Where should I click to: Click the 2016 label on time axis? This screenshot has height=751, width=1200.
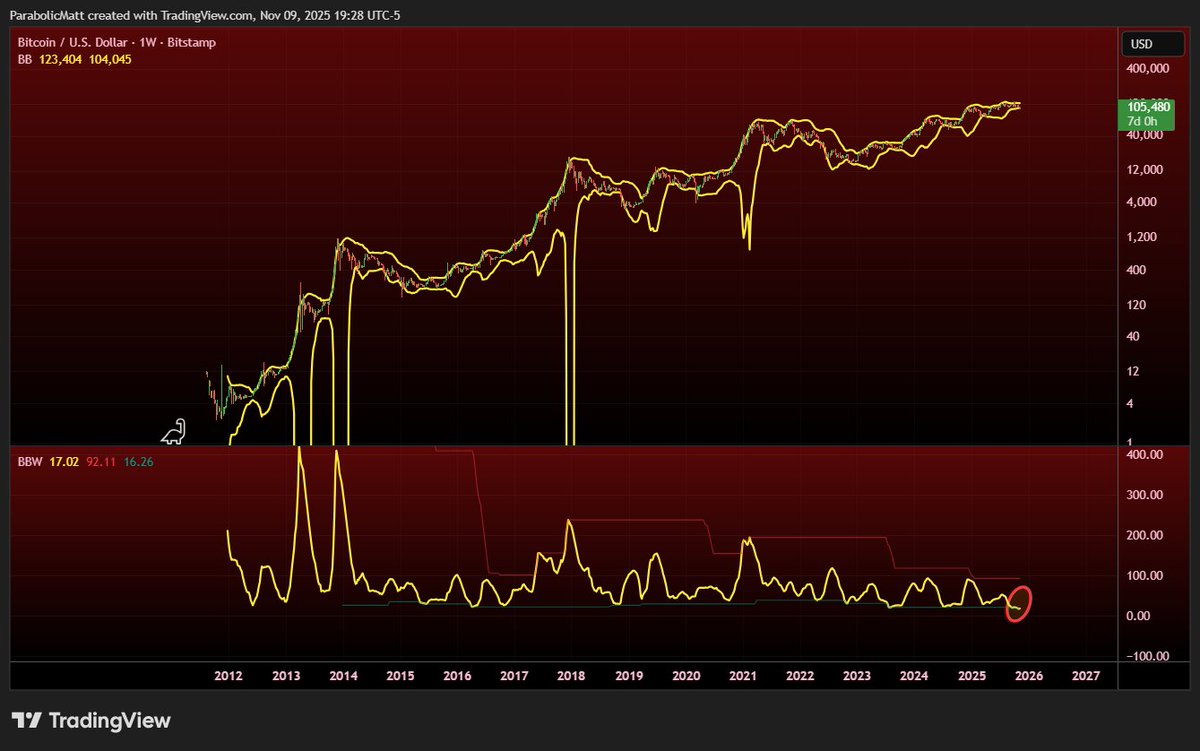tap(457, 676)
